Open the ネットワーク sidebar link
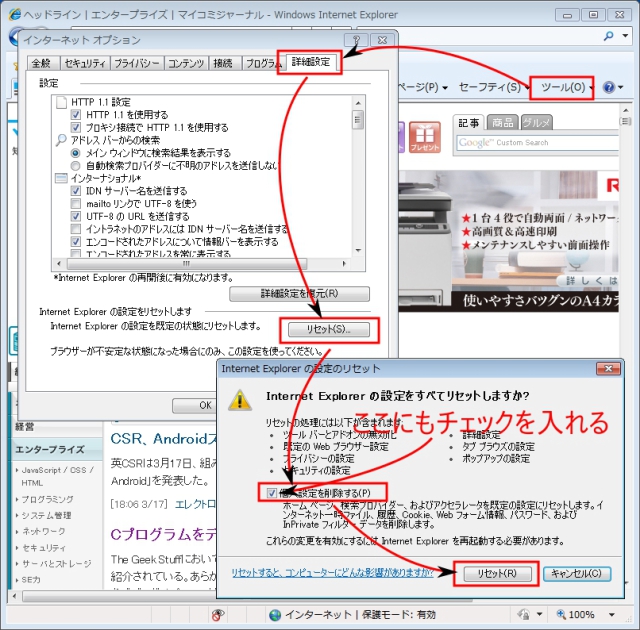Screen dimensions: 640x630 pyautogui.click(x=43, y=531)
